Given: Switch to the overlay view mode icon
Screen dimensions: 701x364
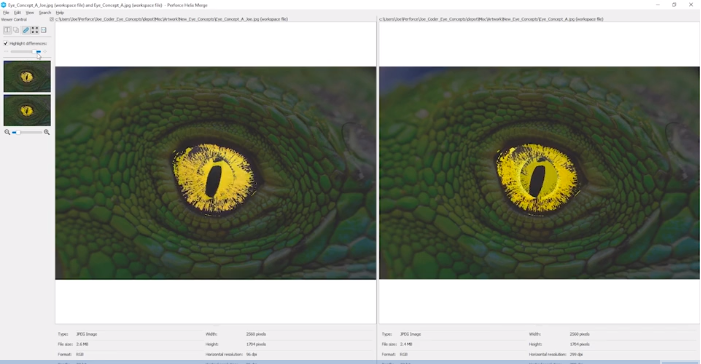Looking at the screenshot, I should coord(16,30).
